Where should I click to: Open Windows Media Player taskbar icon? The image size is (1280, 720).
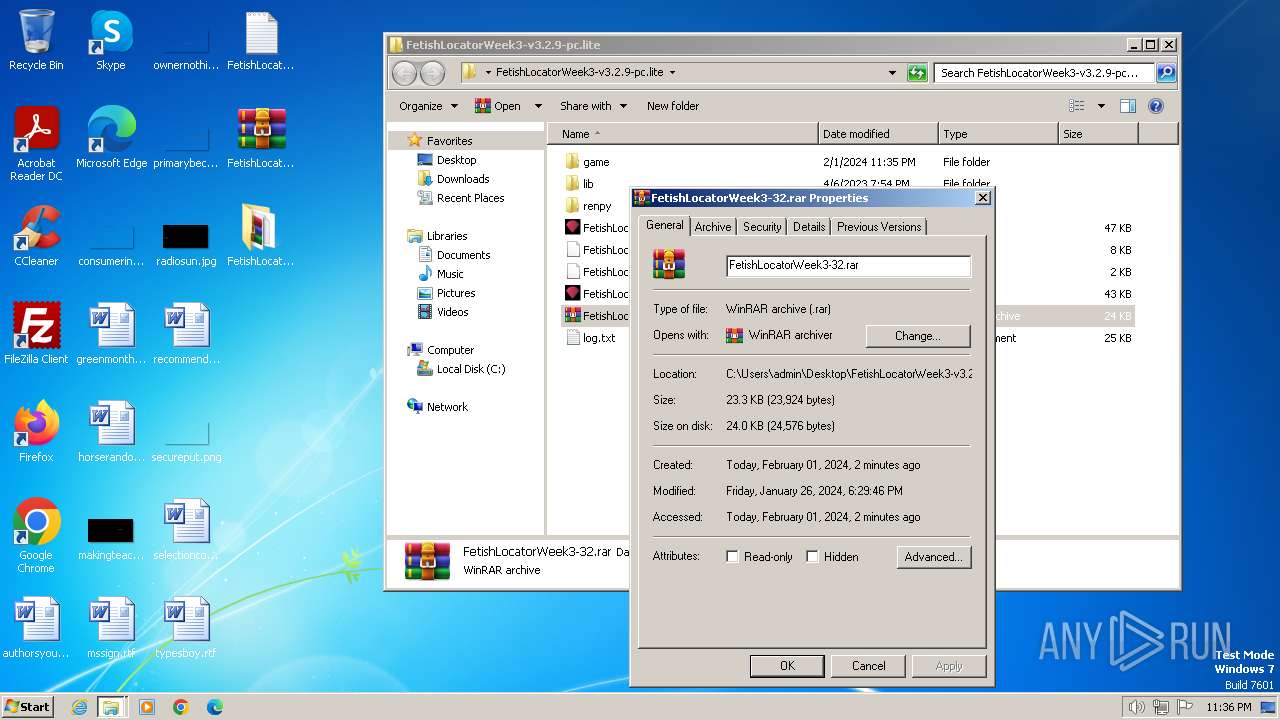click(x=147, y=707)
